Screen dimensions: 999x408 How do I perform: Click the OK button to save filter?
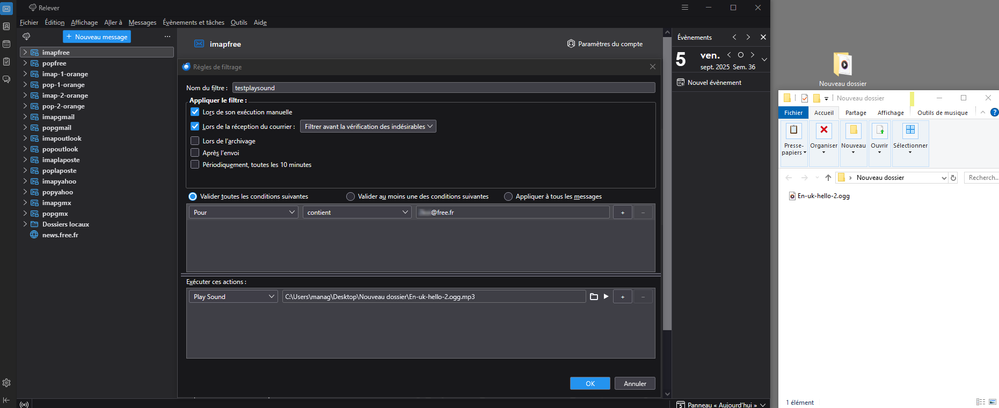pos(590,383)
